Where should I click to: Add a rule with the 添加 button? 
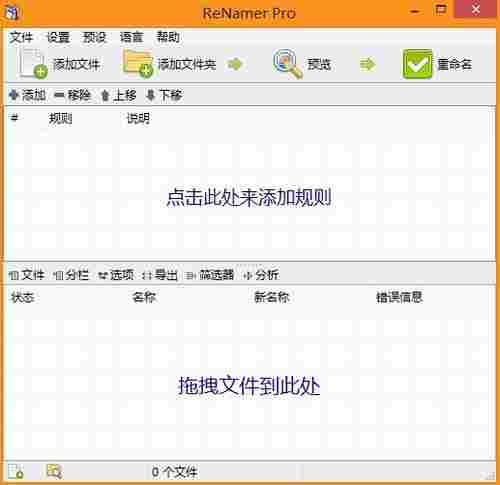pyautogui.click(x=27, y=95)
